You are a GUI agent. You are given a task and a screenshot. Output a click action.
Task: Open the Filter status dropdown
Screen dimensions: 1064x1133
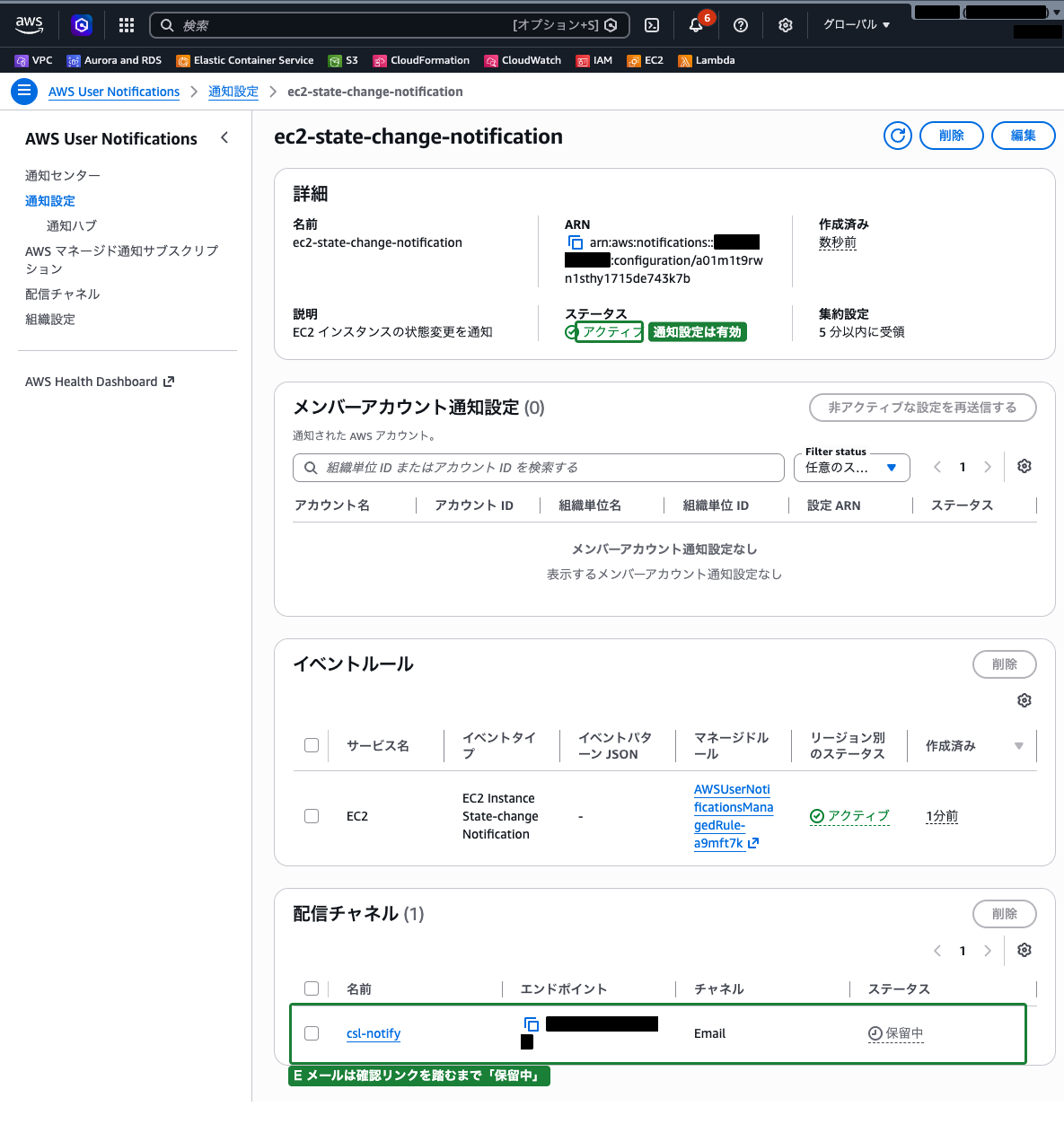852,468
